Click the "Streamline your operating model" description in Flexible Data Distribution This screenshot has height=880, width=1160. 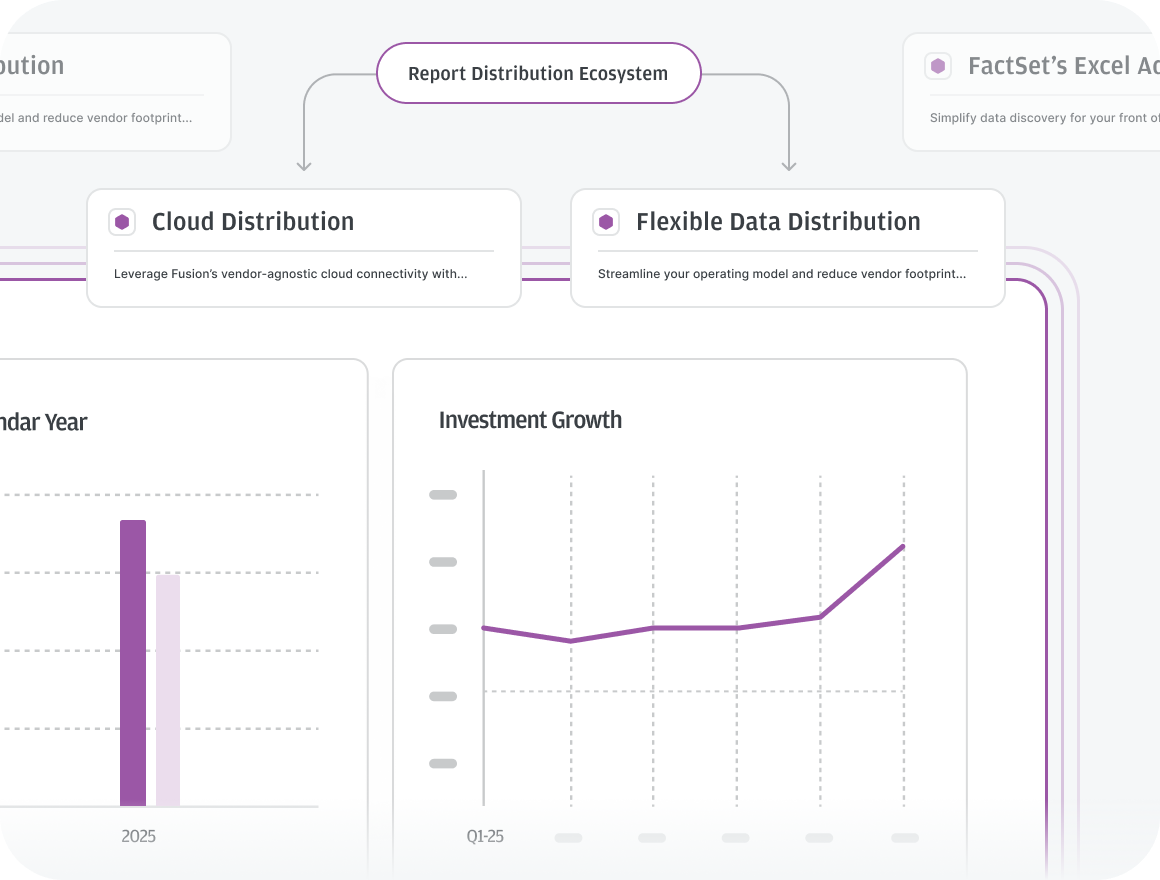tap(782, 274)
